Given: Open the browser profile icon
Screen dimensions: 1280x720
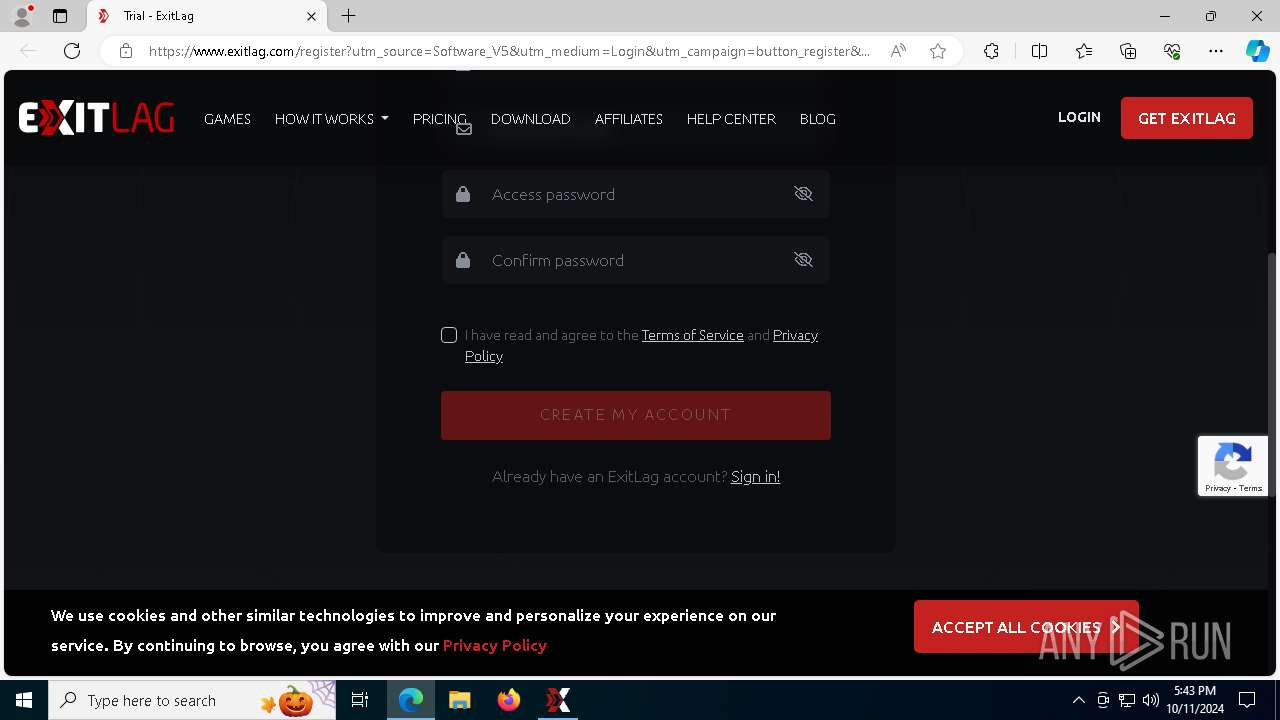Looking at the screenshot, I should 22,16.
